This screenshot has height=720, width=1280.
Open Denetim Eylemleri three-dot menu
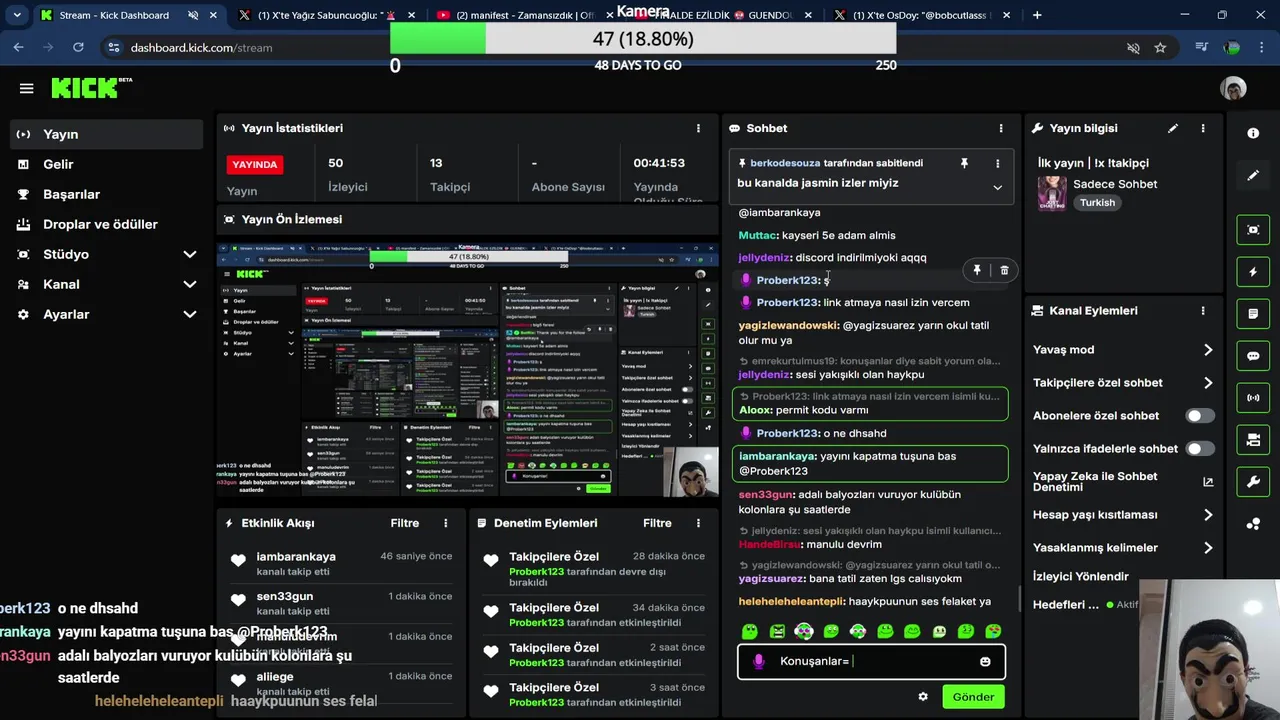pos(698,523)
